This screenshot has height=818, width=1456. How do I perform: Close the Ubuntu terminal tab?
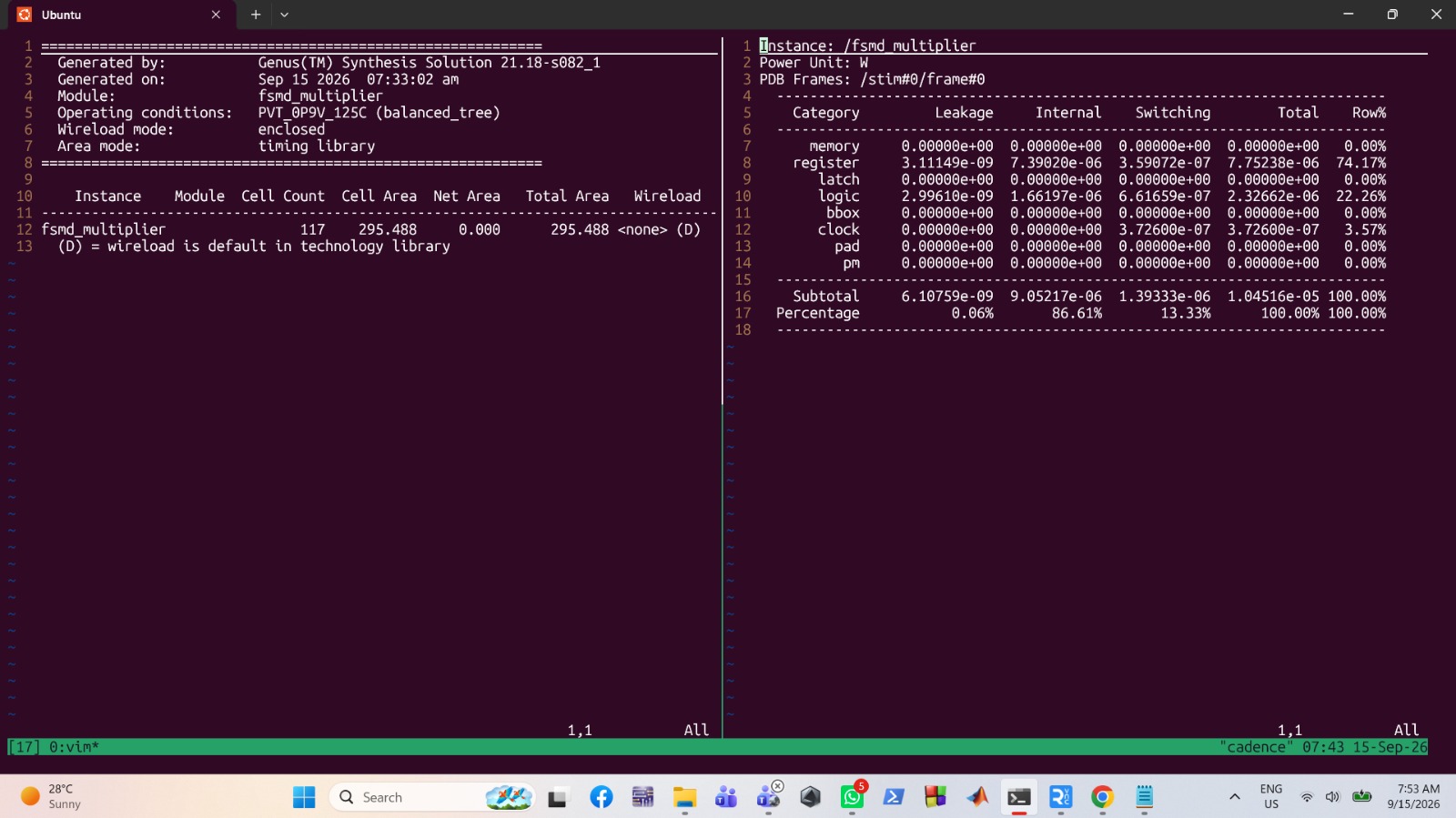tap(216, 15)
